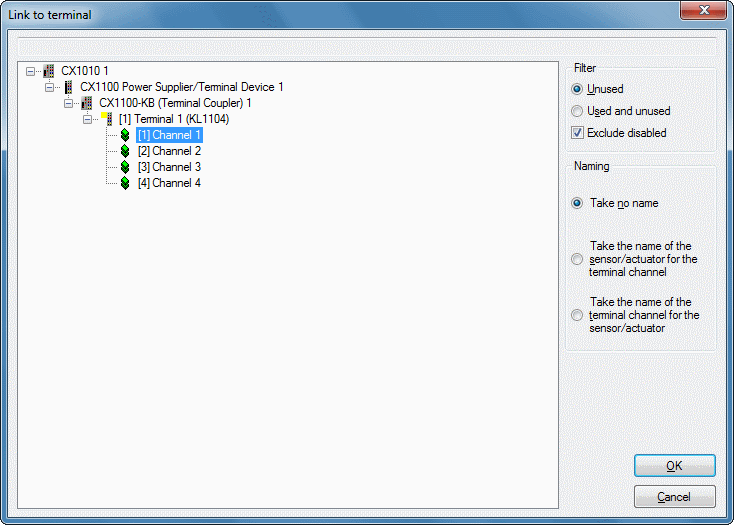The height and width of the screenshot is (525, 734).
Task: Collapse the CX1100-KB Terminal Coupler node
Action: [x=68, y=103]
